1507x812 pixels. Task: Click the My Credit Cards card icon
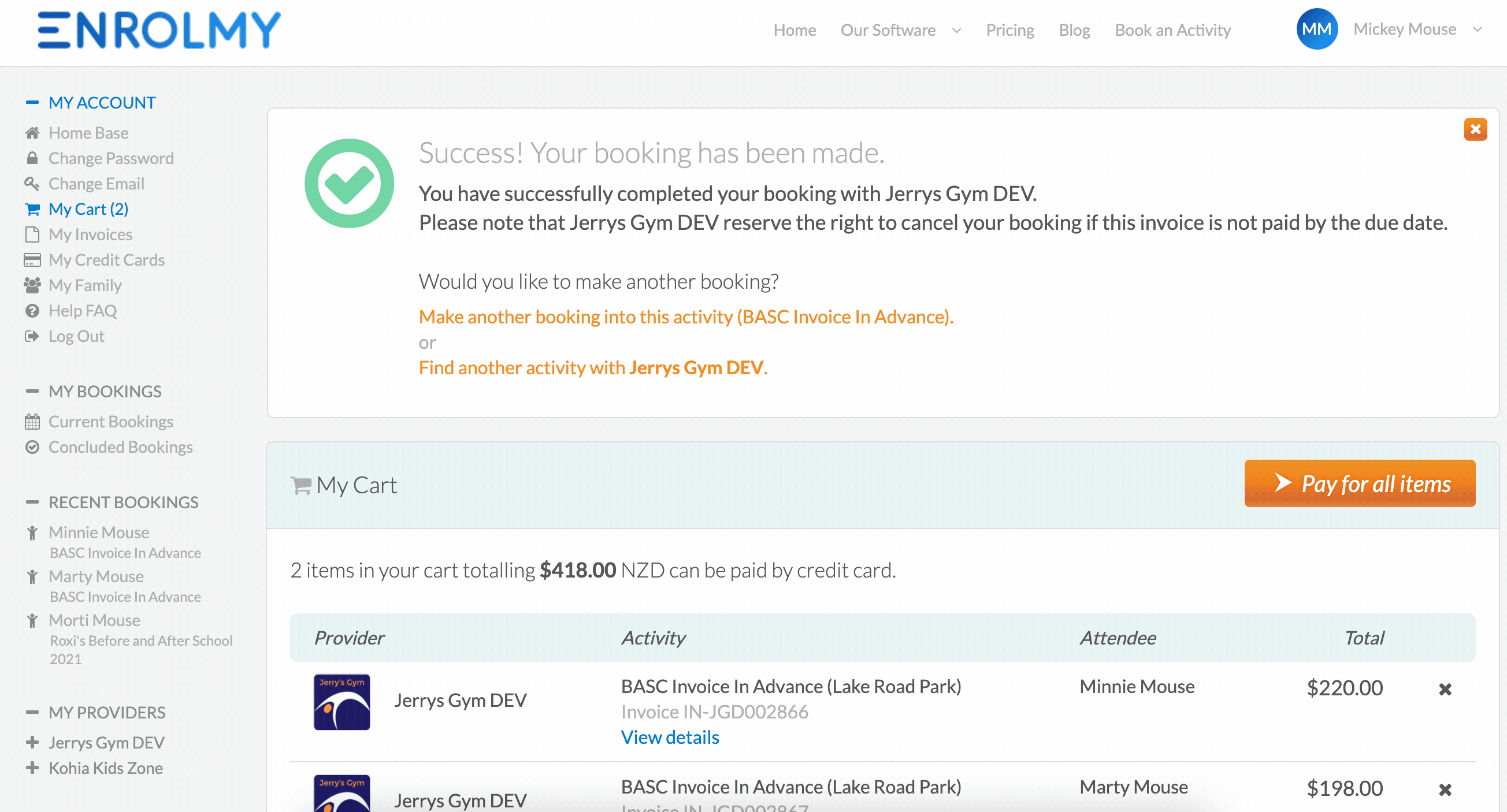click(32, 259)
